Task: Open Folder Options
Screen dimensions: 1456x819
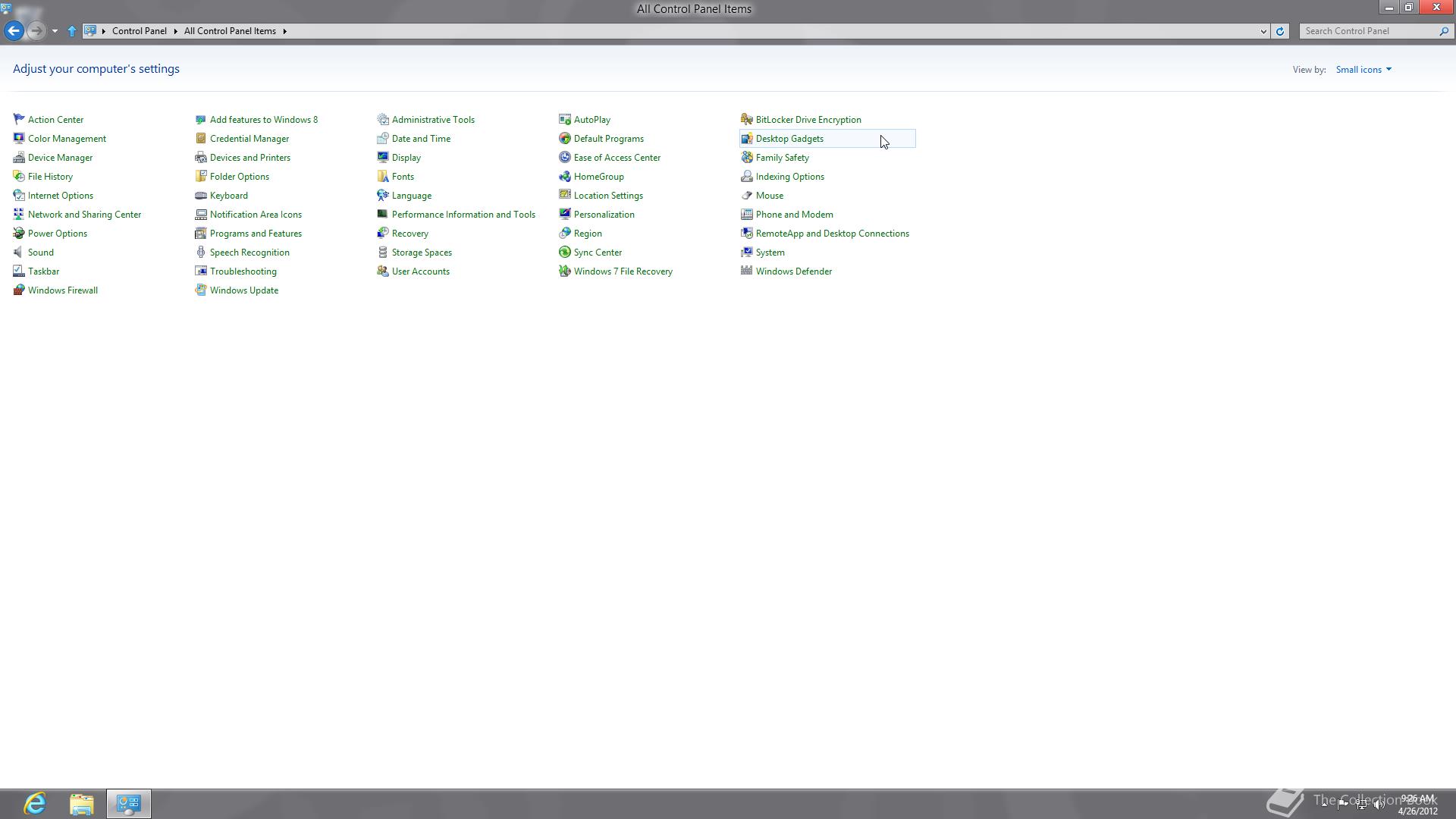Action: click(x=239, y=176)
